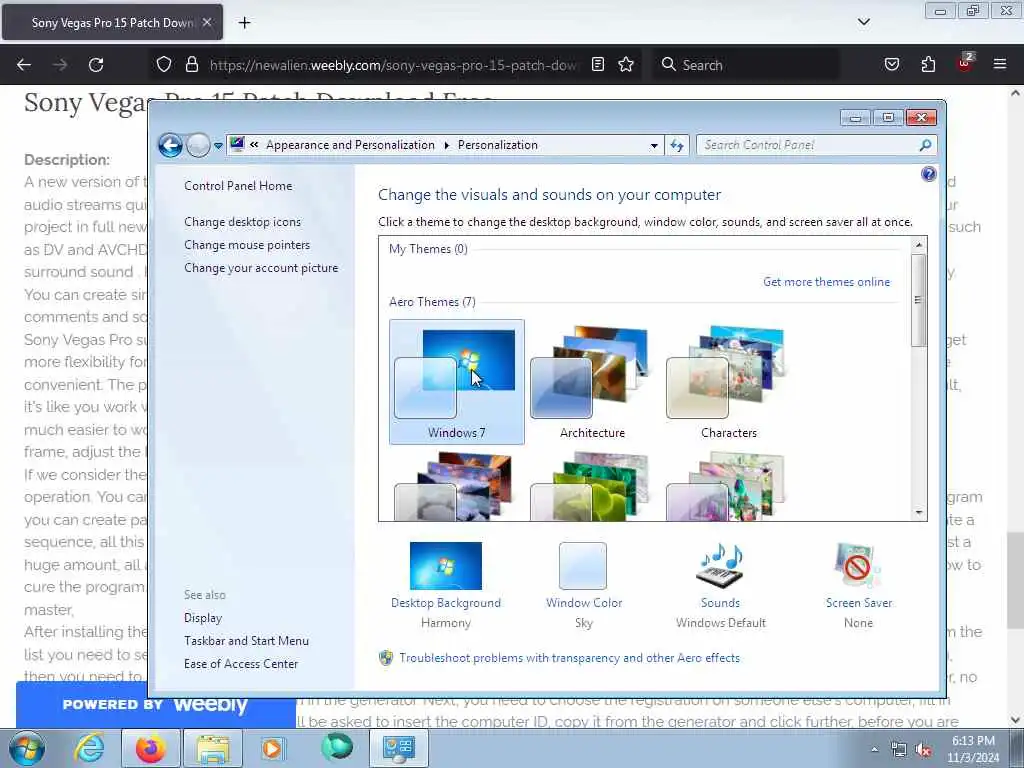The image size is (1024, 768).
Task: Select the Windows 7 theme
Action: 456,382
